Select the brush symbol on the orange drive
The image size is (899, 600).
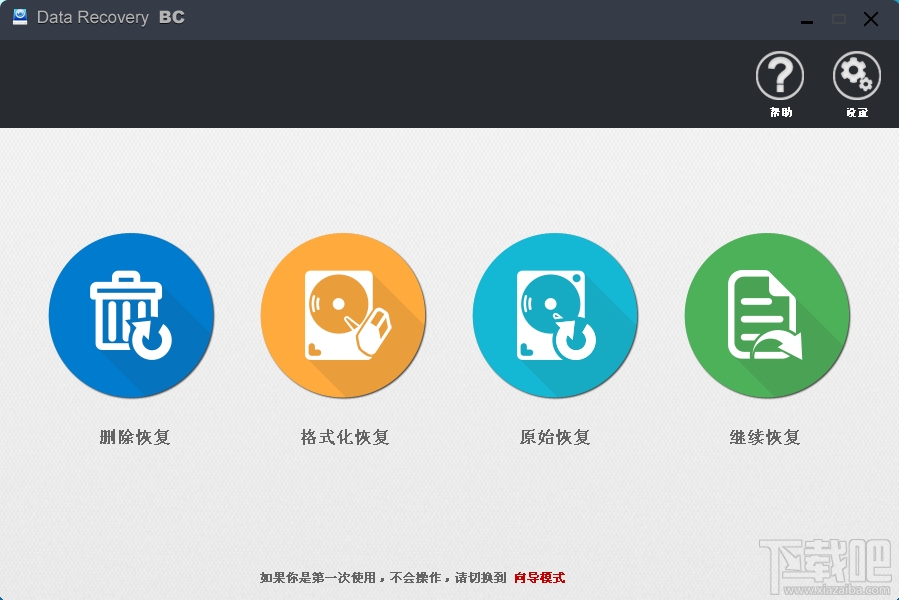[370, 330]
